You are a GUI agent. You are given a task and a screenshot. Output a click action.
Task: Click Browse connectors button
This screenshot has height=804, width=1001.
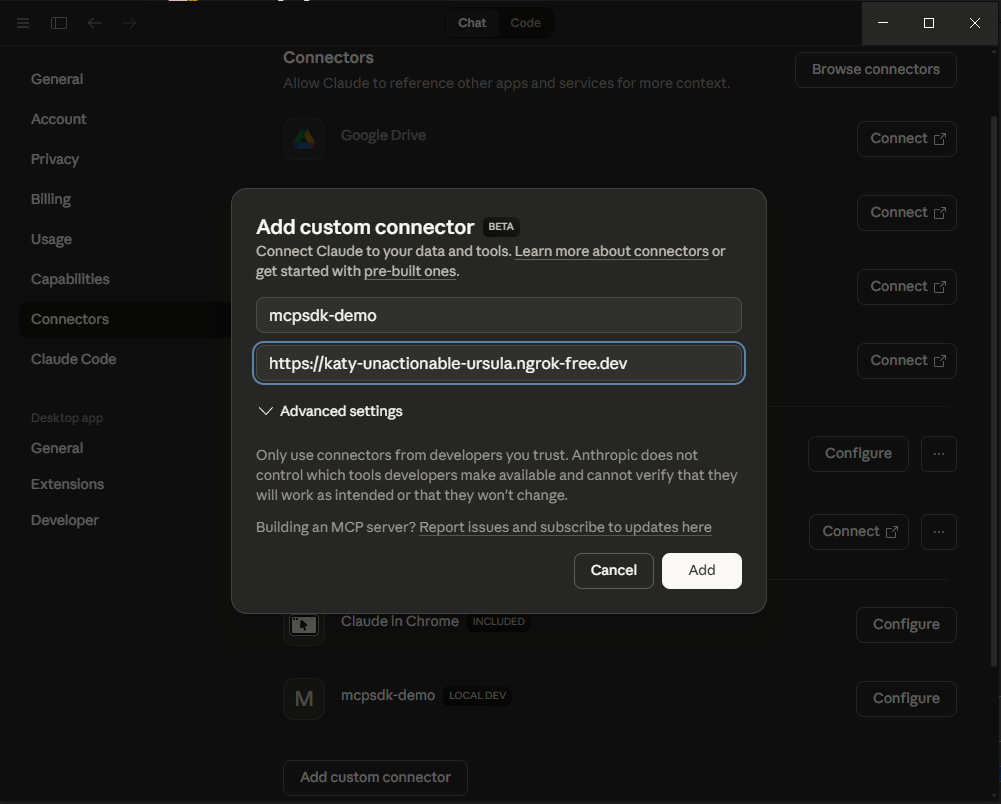coord(875,70)
